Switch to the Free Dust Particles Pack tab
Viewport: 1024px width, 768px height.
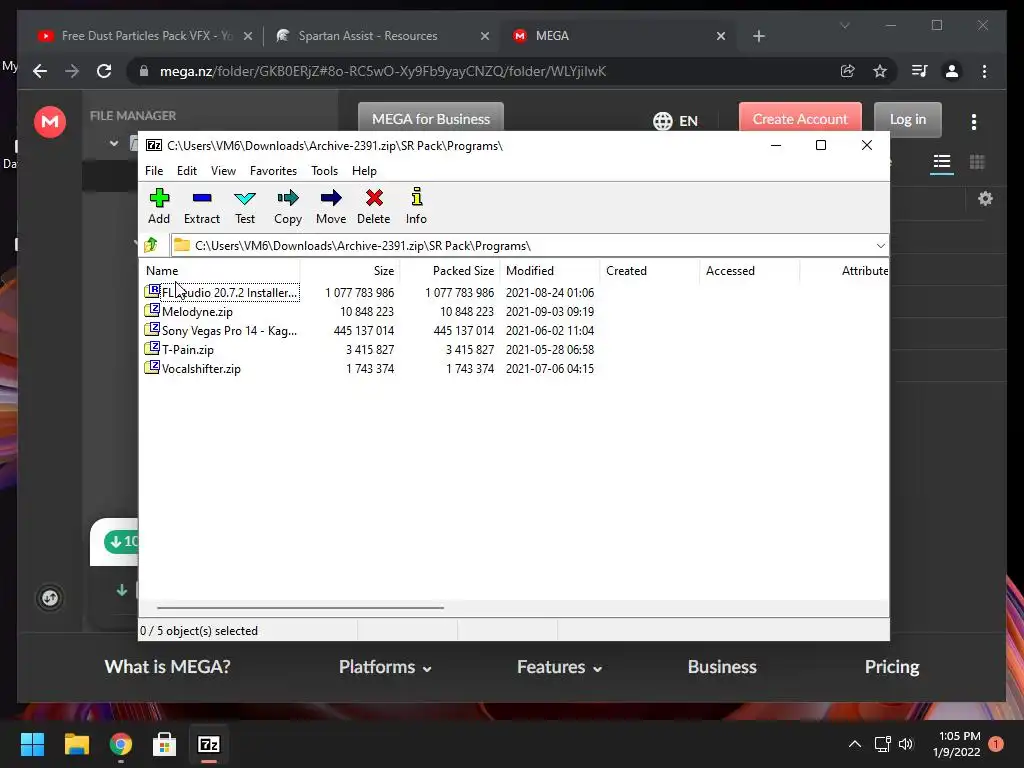click(x=144, y=36)
